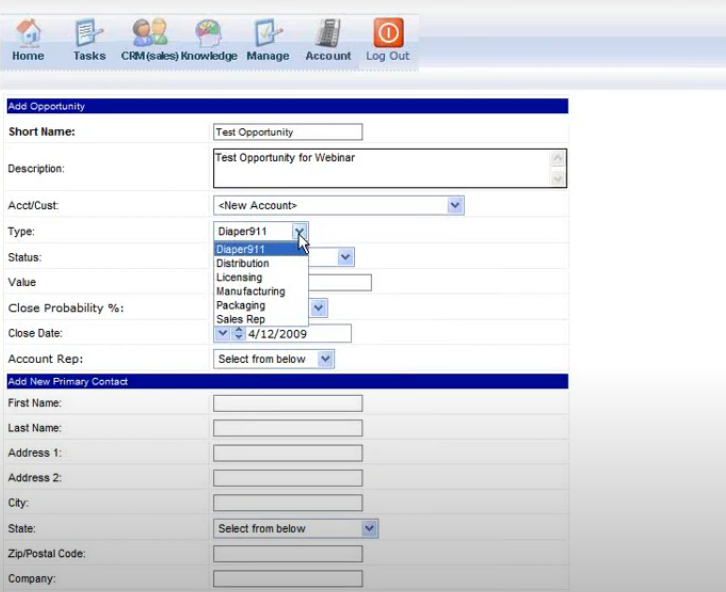The width and height of the screenshot is (726, 592).
Task: Click the Home navigation label
Action: tap(28, 56)
